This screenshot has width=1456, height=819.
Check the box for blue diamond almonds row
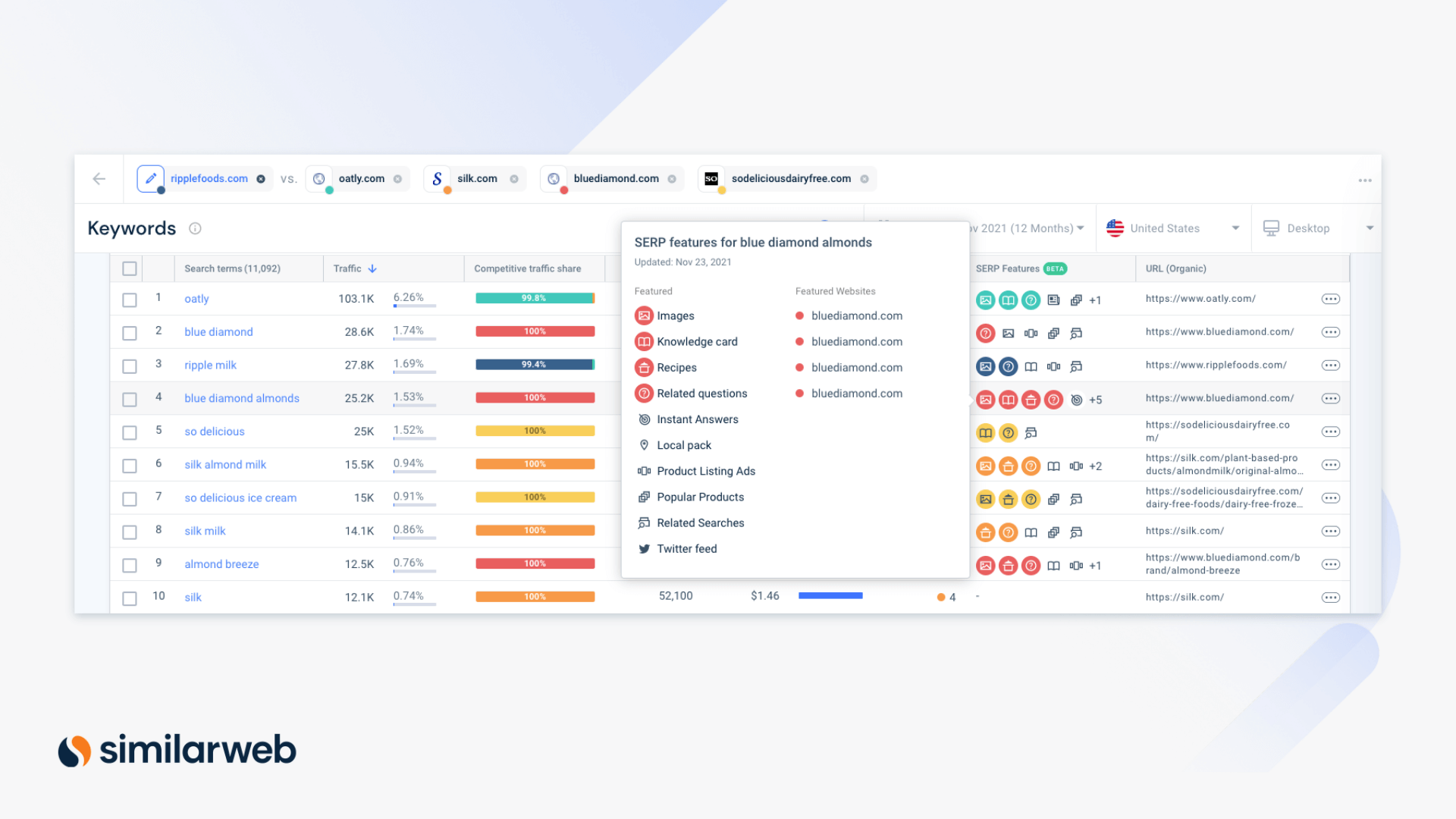tap(130, 399)
